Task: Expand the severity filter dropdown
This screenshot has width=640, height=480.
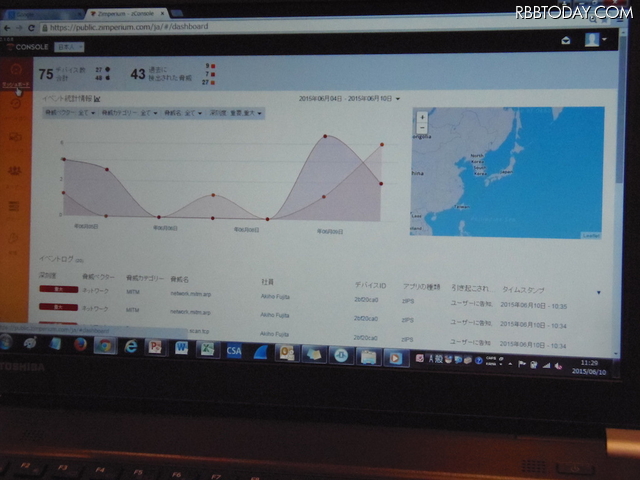Action: tap(236, 113)
